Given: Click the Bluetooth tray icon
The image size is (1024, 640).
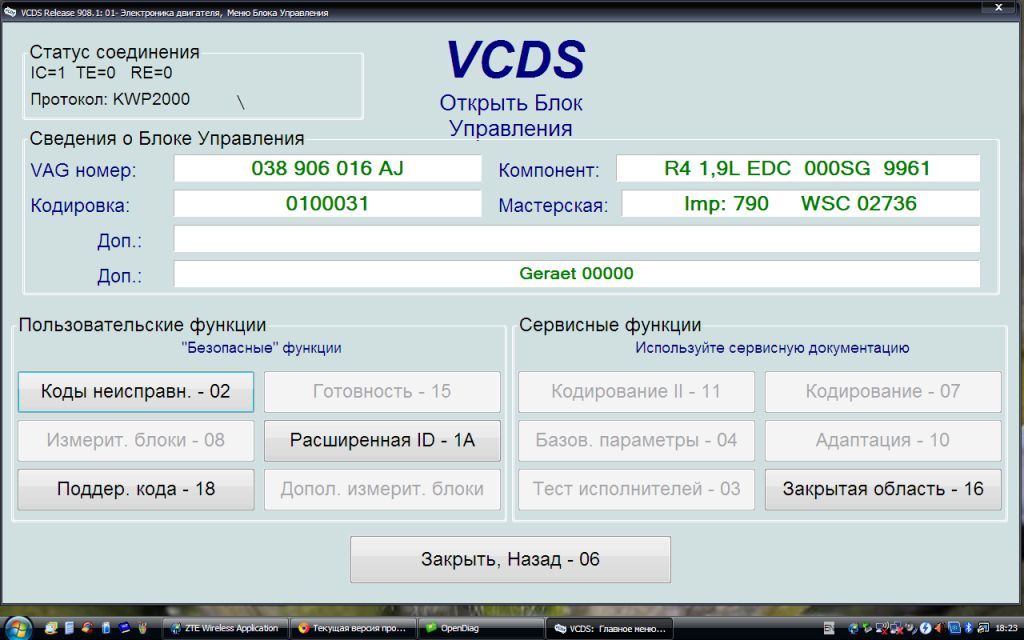Looking at the screenshot, I should (x=968, y=628).
